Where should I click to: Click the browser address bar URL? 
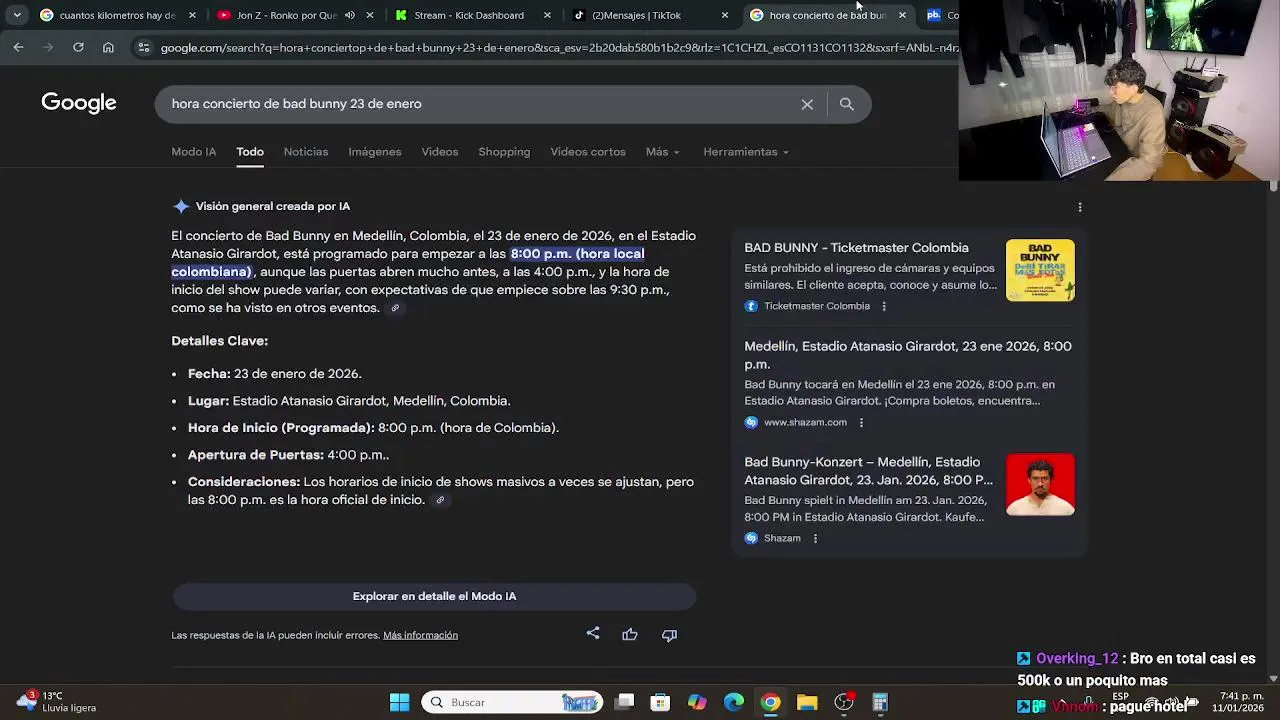click(x=558, y=47)
